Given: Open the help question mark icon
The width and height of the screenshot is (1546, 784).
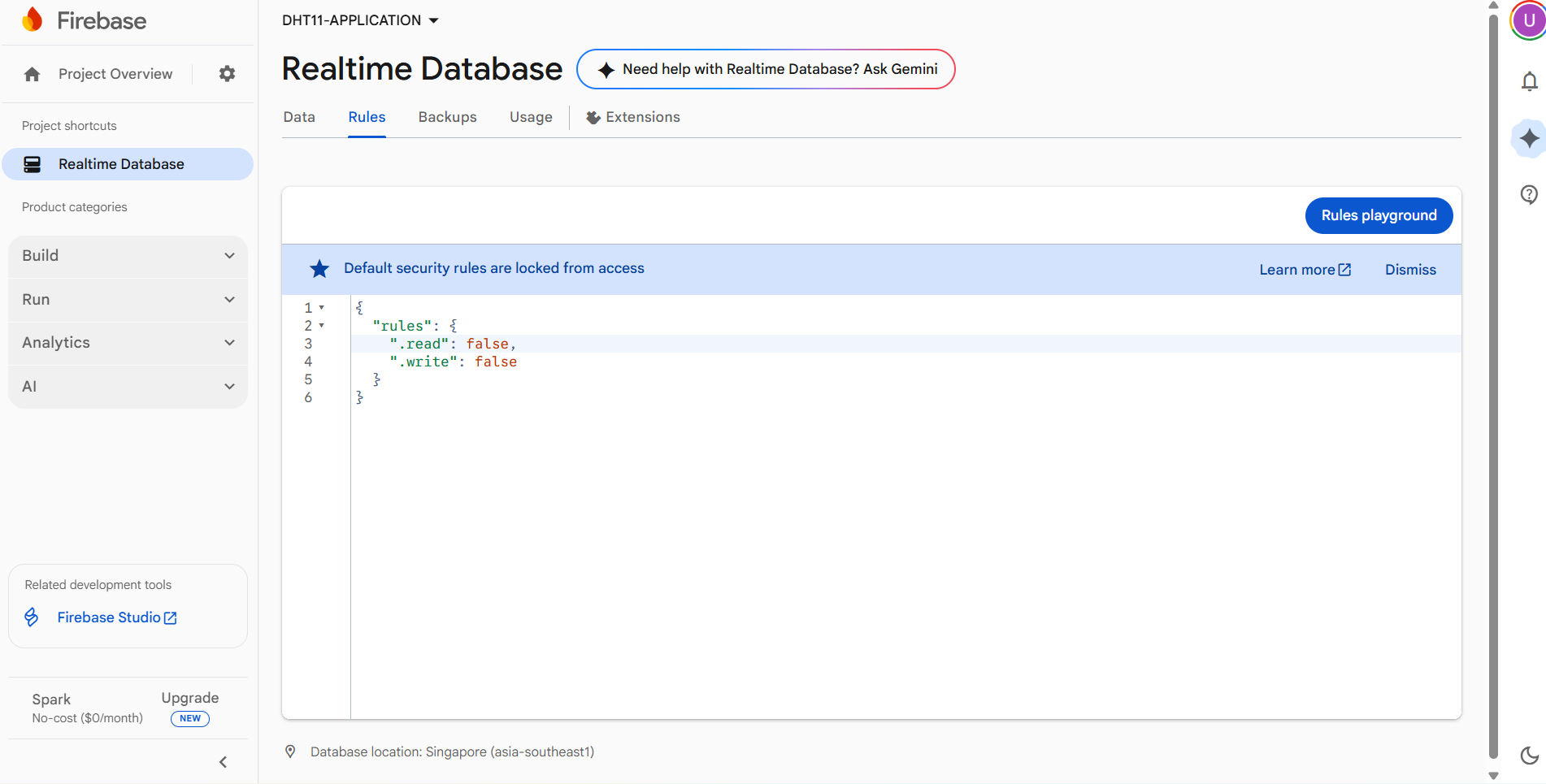Looking at the screenshot, I should pyautogui.click(x=1529, y=194).
